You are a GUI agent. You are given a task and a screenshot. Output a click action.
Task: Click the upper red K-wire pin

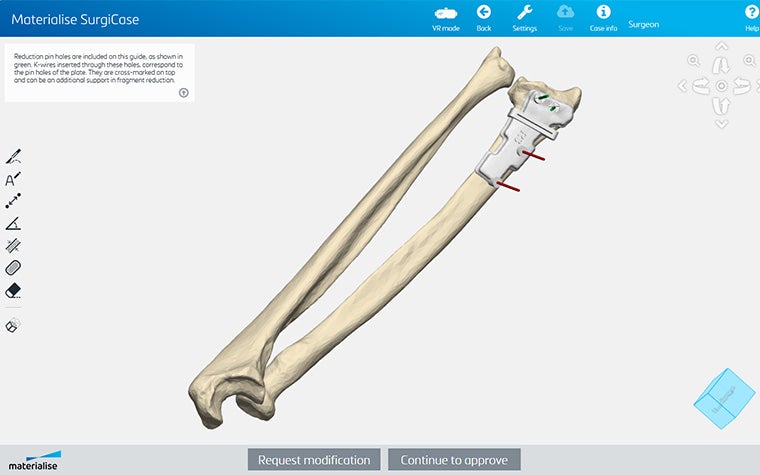[x=533, y=156]
